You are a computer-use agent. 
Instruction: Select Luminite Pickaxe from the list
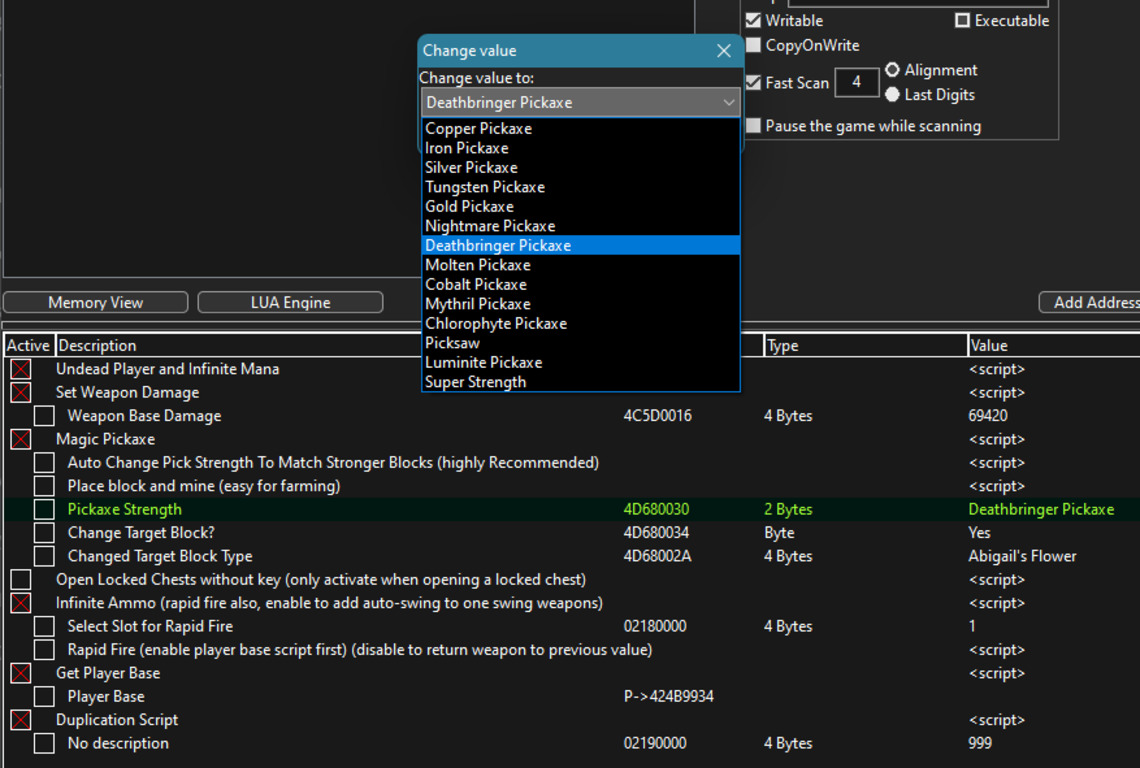coord(483,362)
